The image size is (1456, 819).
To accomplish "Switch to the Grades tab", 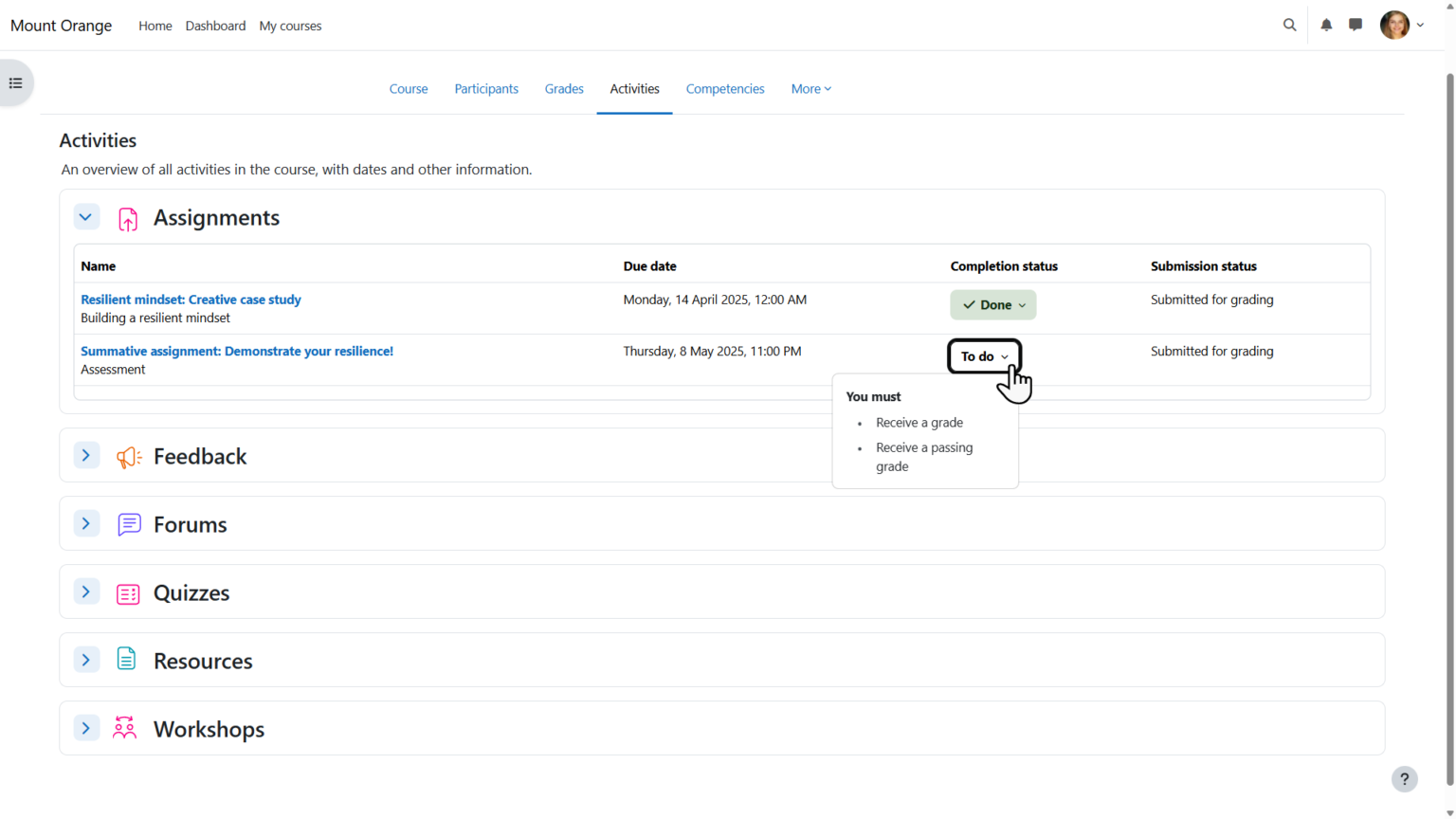I will 564,88.
